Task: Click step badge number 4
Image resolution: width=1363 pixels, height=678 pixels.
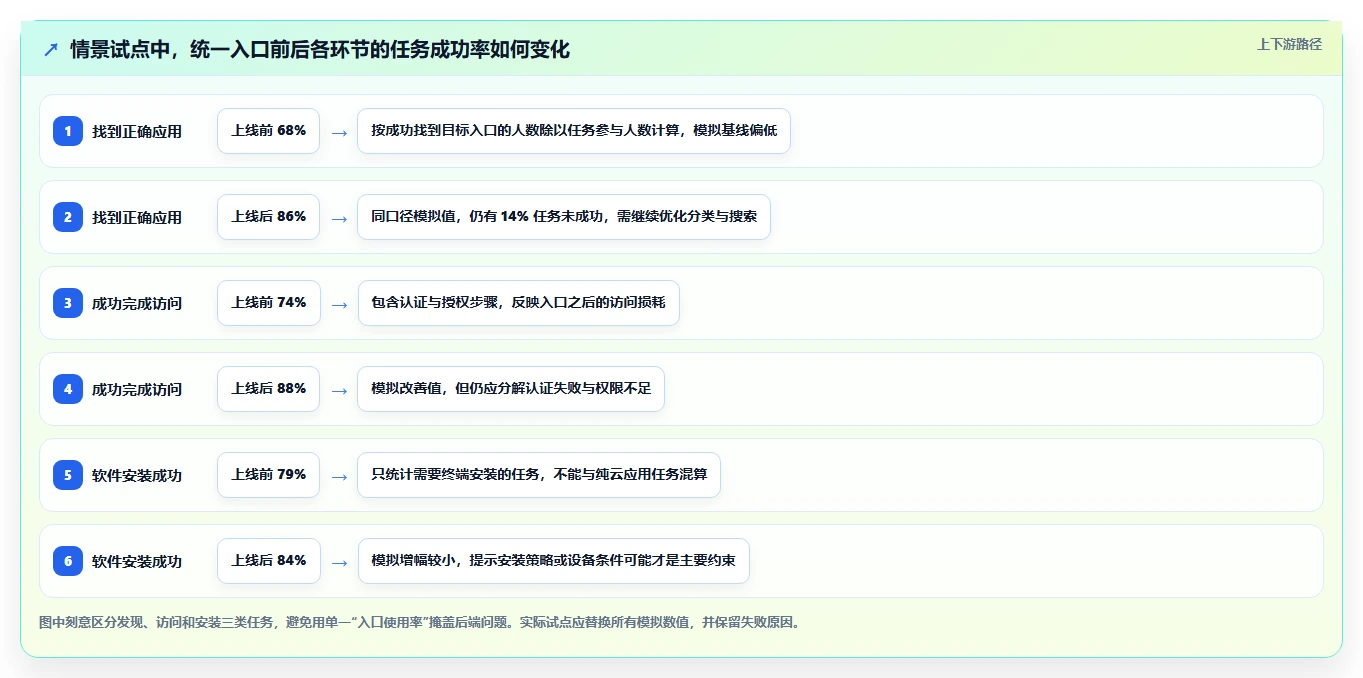Action: [68, 389]
